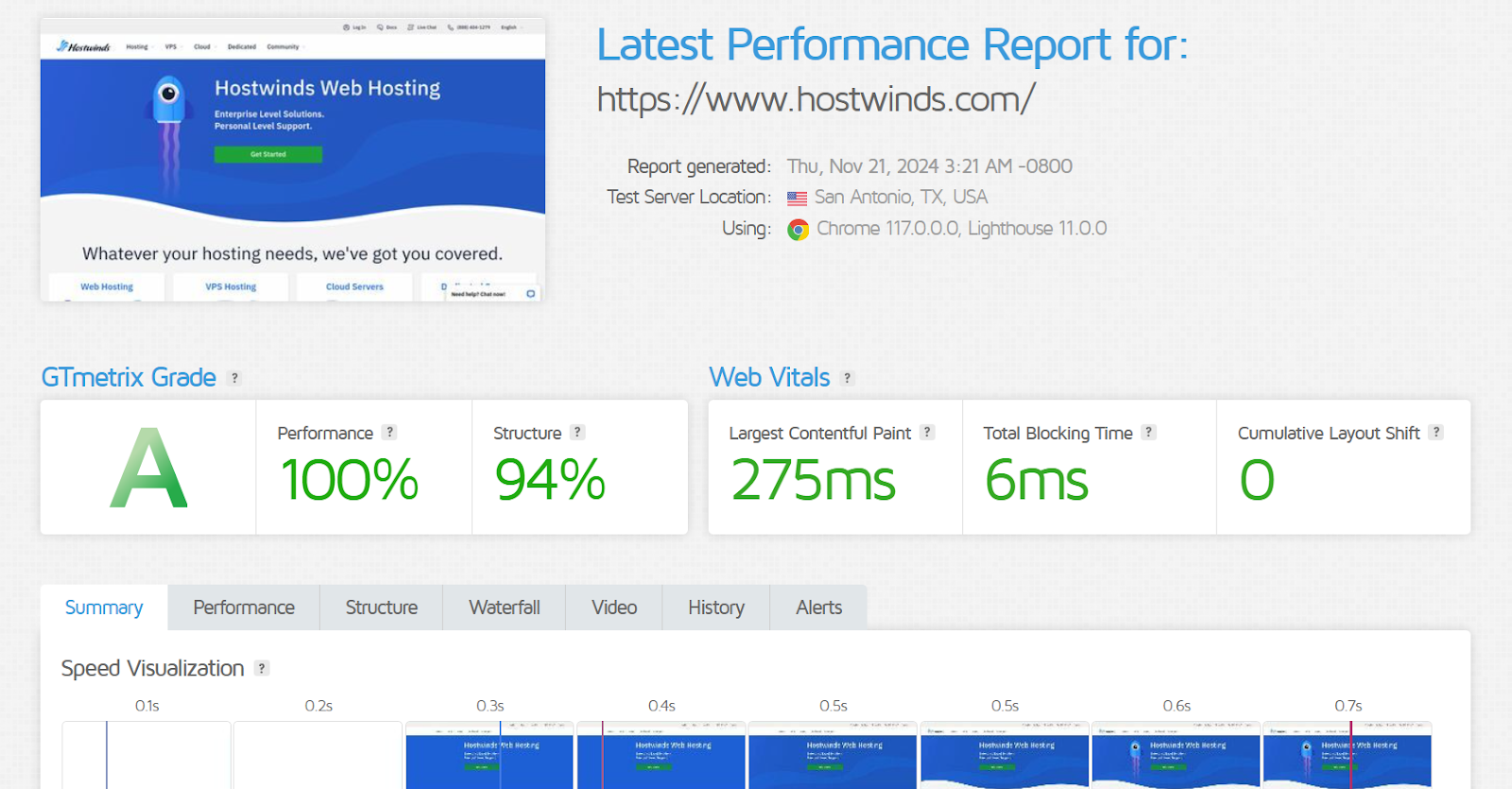The height and width of the screenshot is (789, 1512).
Task: Open the Structure score help icon
Action: (577, 432)
